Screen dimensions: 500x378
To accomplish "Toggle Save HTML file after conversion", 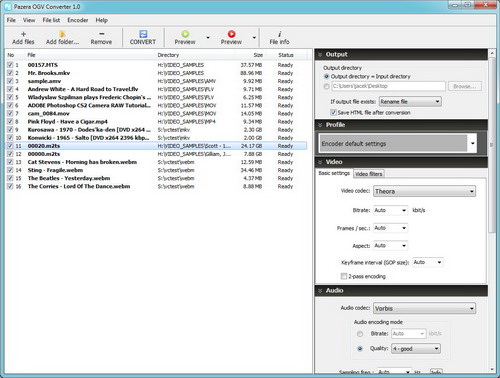I will tap(333, 112).
